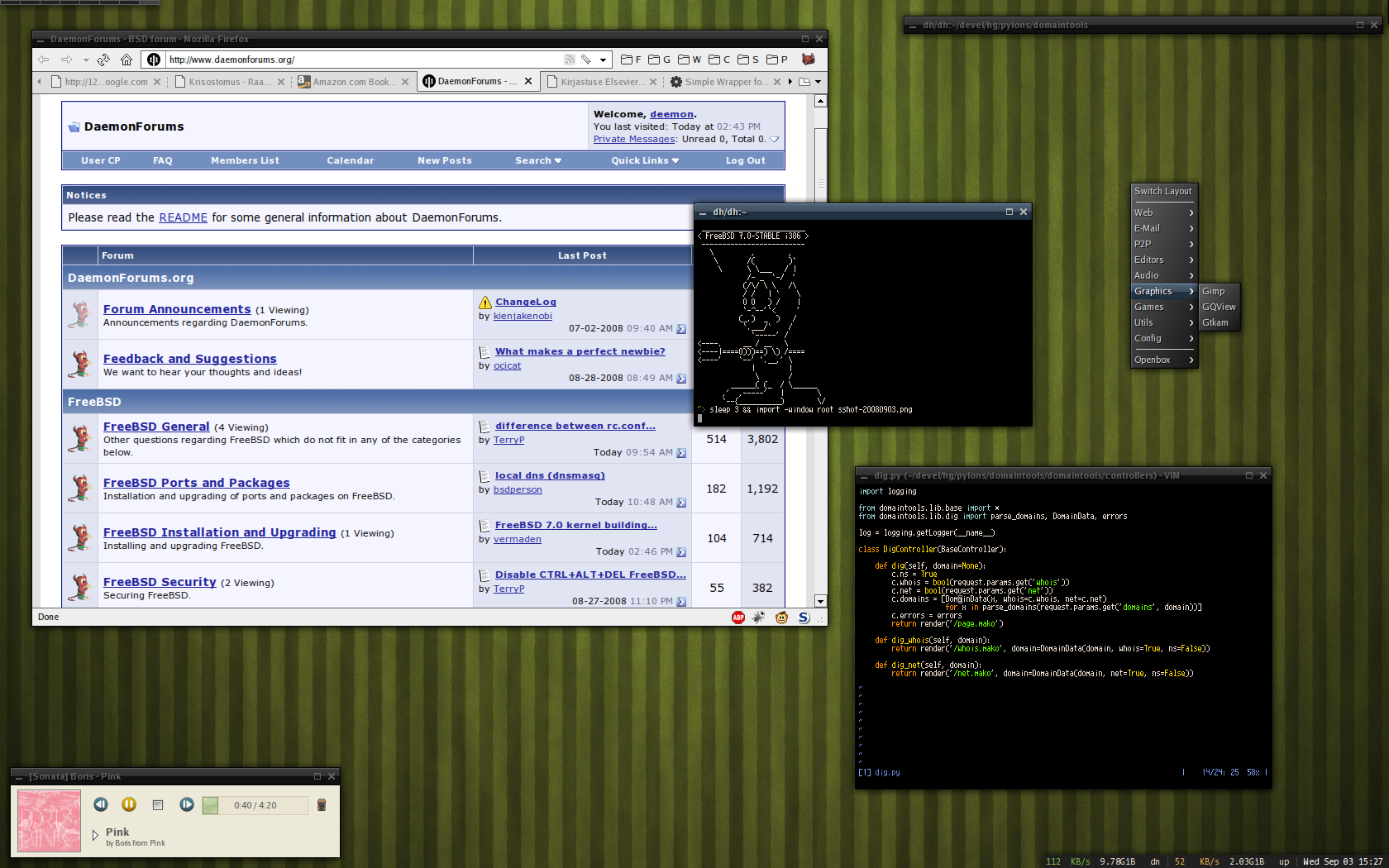The image size is (1389, 868).
Task: Select Gimp from the Graphics submenu
Action: tap(1214, 291)
